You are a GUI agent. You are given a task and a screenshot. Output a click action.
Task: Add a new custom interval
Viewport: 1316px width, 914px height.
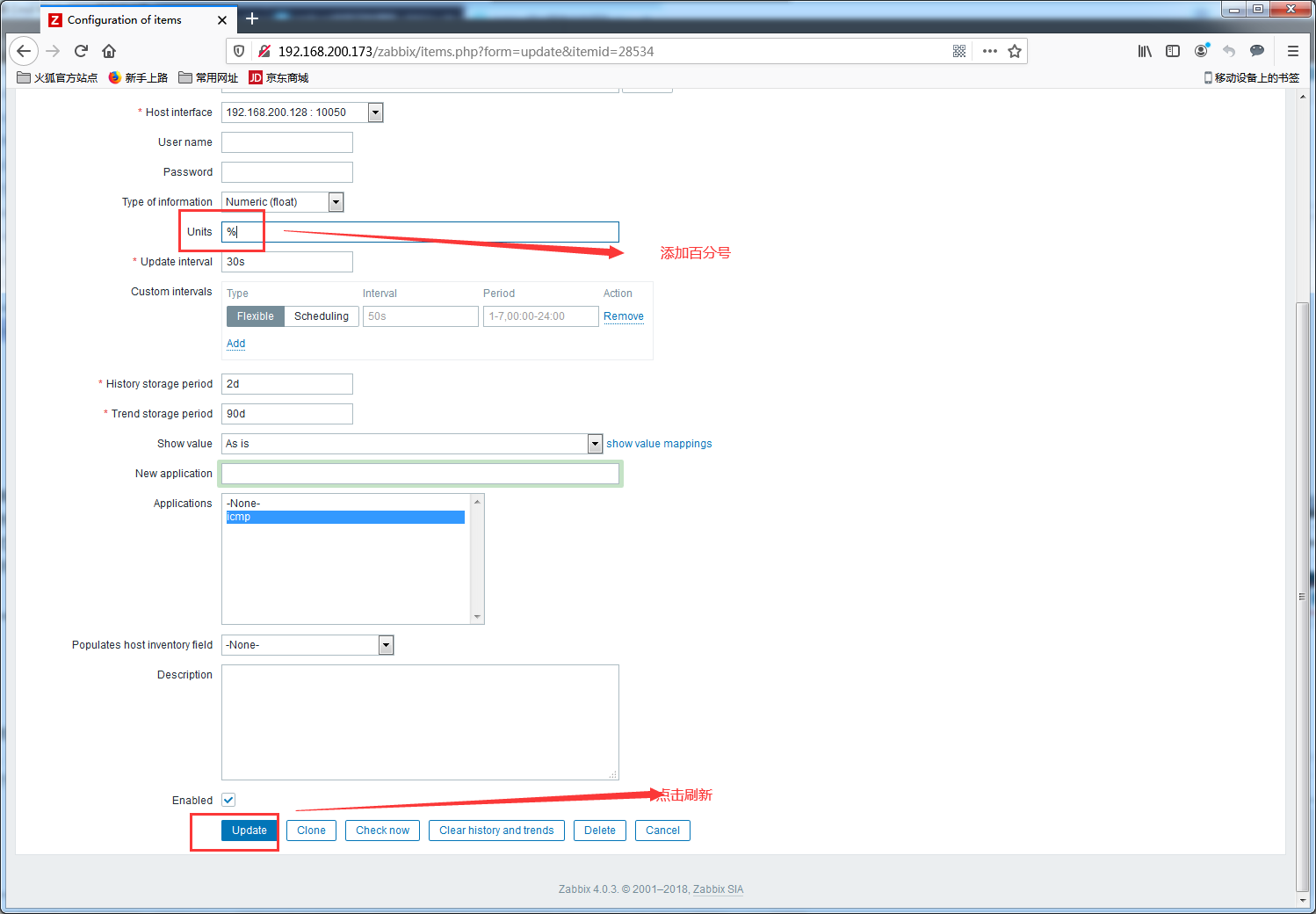click(x=236, y=344)
